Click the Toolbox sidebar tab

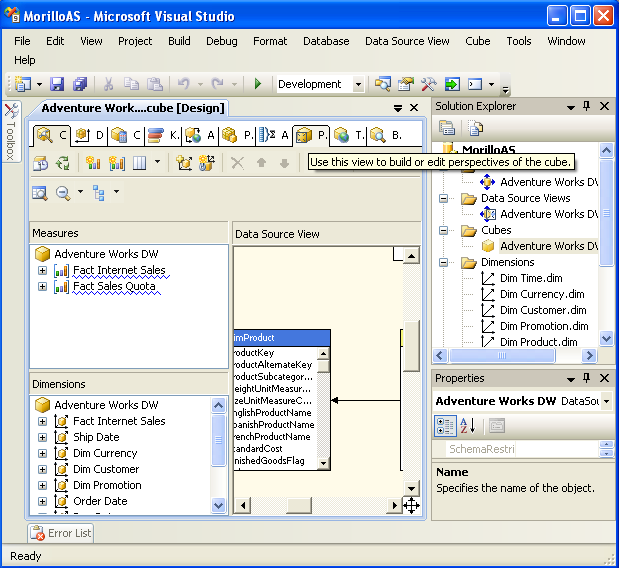pos(11,131)
